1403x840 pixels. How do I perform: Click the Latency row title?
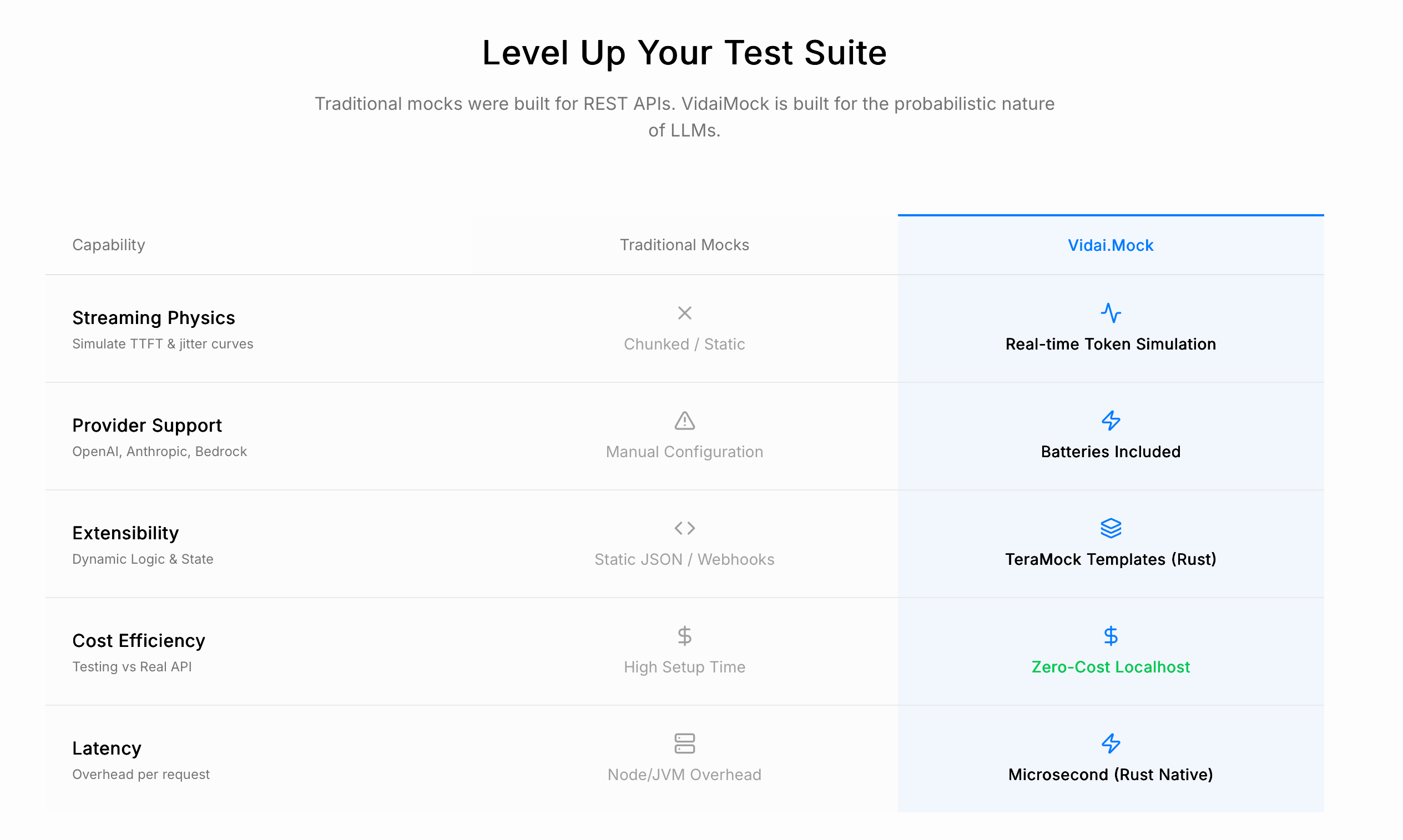tap(107, 748)
